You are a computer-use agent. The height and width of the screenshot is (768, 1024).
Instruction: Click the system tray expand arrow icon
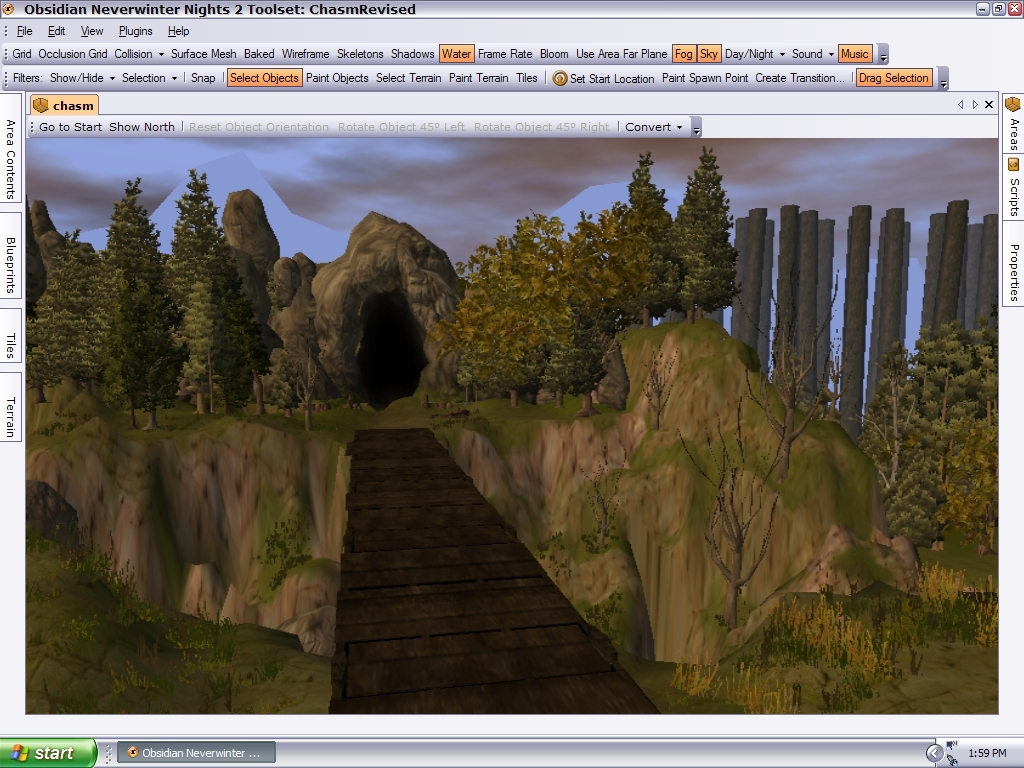pos(934,753)
